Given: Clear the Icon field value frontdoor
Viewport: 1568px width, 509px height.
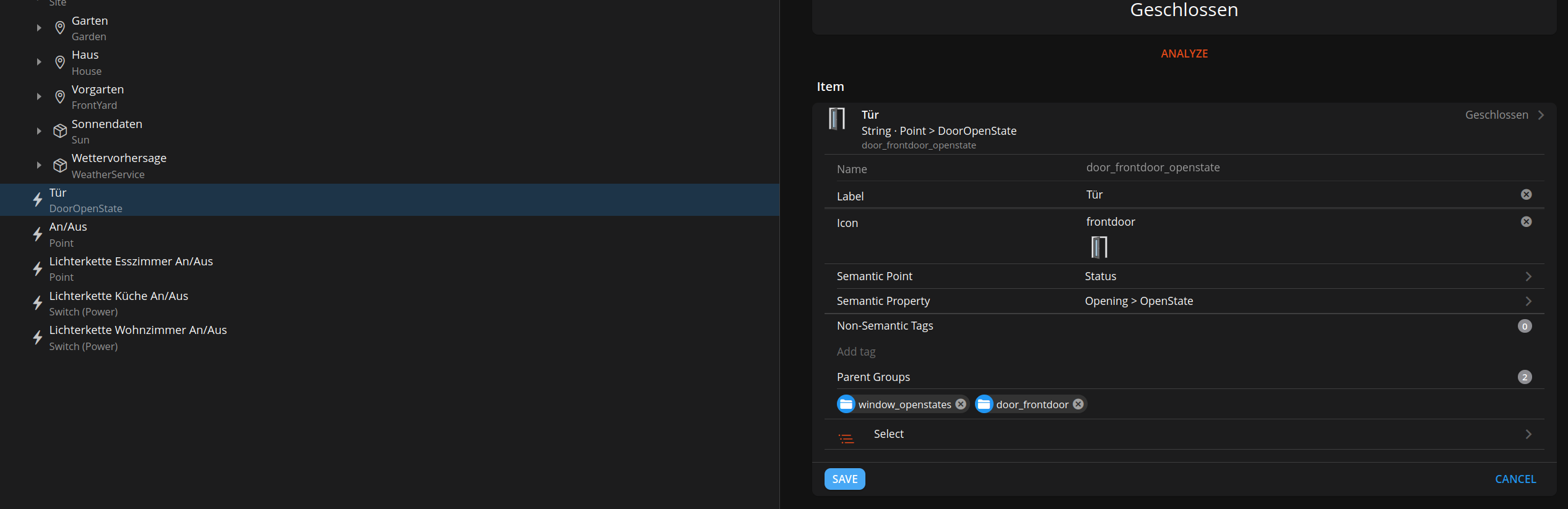Looking at the screenshot, I should pos(1526,222).
